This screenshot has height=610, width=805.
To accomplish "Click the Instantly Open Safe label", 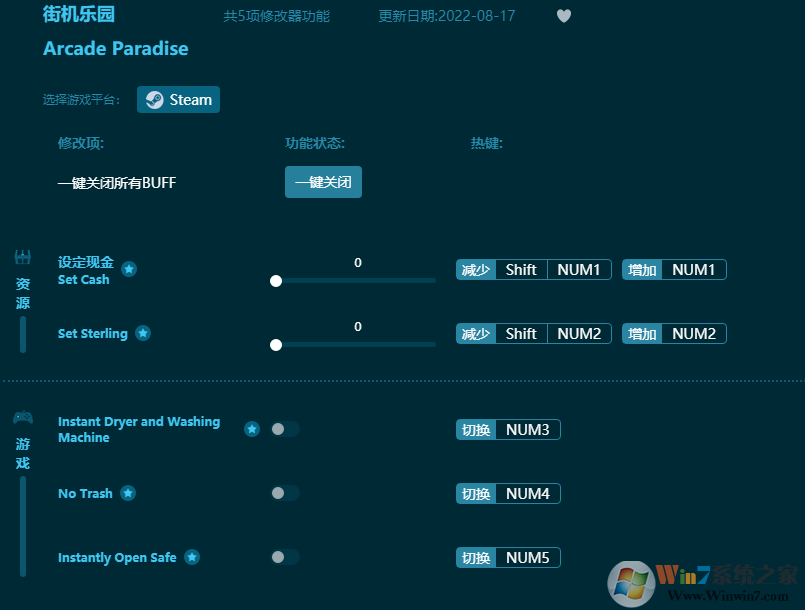I will (117, 558).
